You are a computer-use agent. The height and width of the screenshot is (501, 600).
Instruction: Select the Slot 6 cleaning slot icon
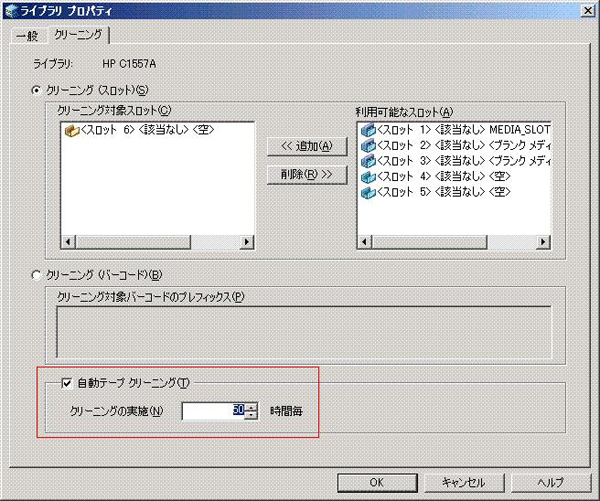71,130
